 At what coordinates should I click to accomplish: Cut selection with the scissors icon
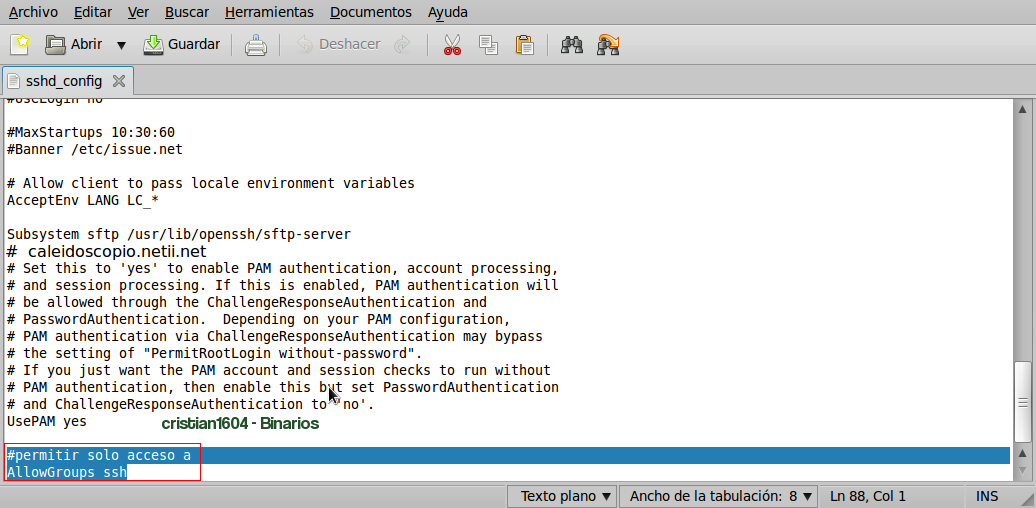pos(452,44)
